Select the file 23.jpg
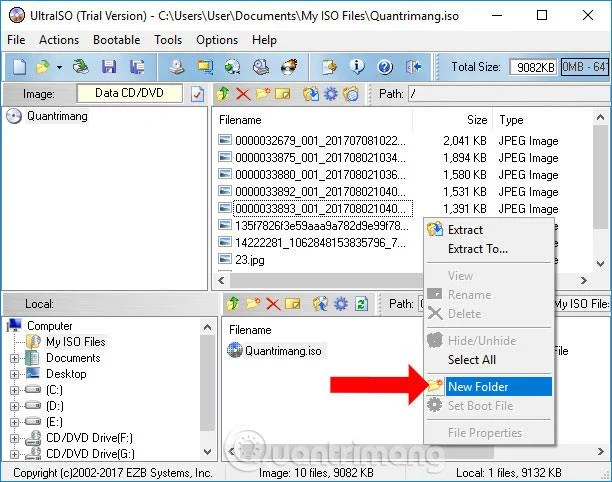This screenshot has height=482, width=612. 250,260
